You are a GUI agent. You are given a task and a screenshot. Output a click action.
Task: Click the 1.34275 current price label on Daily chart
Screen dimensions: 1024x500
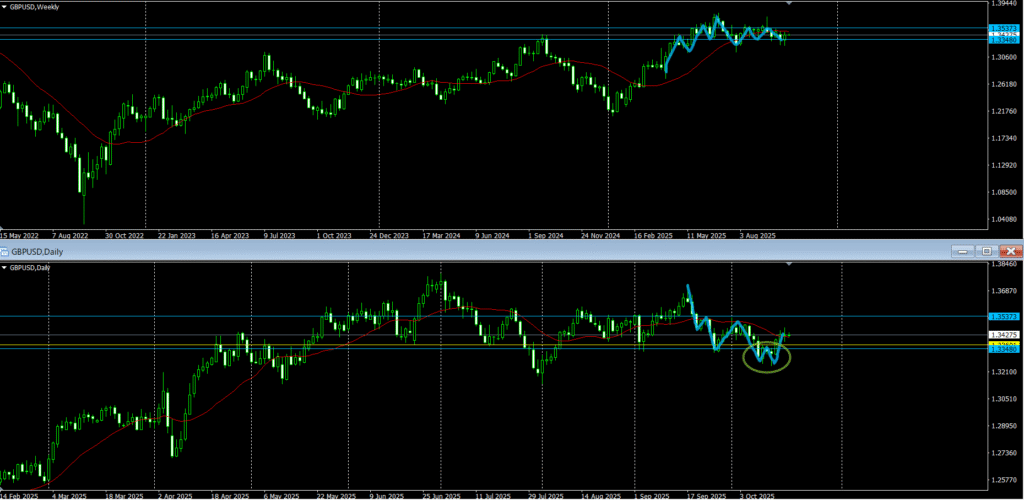1003,334
